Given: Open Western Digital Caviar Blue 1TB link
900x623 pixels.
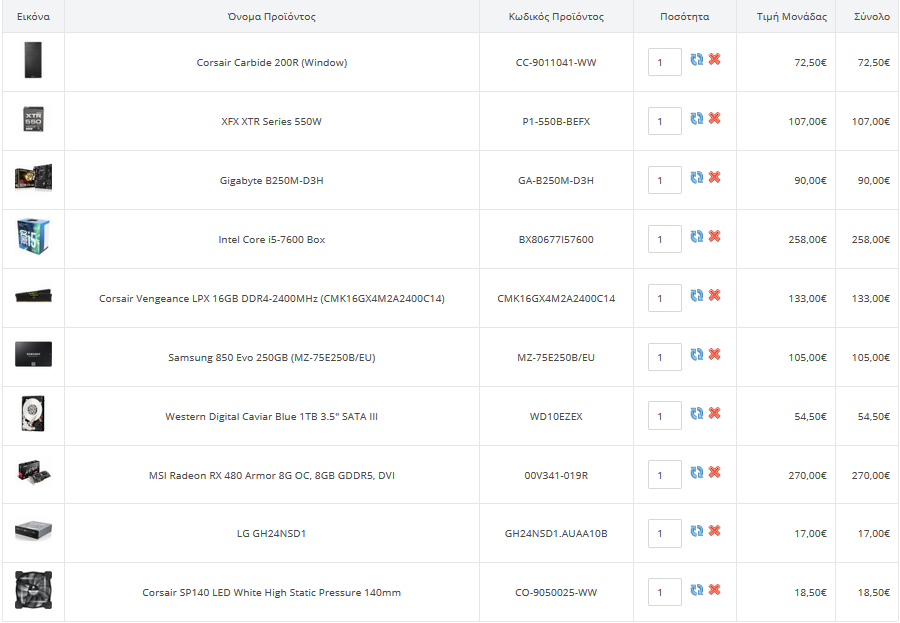Looking at the screenshot, I should [271, 416].
